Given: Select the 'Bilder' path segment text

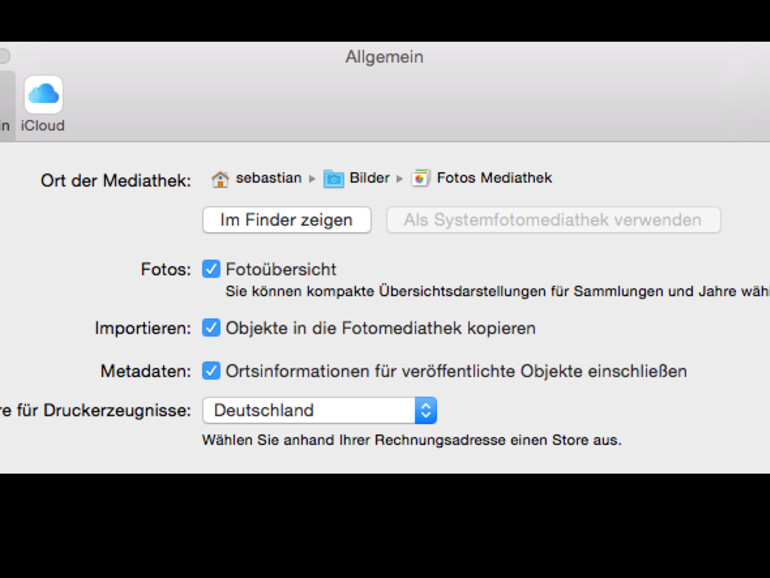Looking at the screenshot, I should [369, 178].
